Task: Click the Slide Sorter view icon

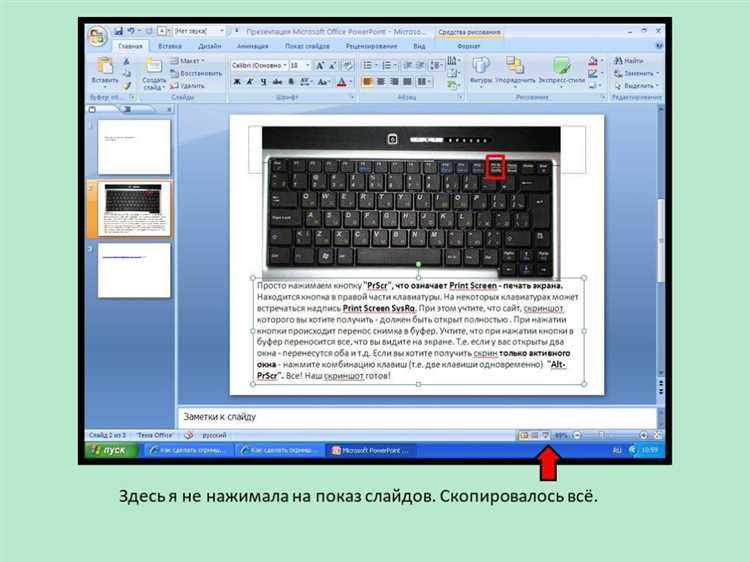Action: 535,435
